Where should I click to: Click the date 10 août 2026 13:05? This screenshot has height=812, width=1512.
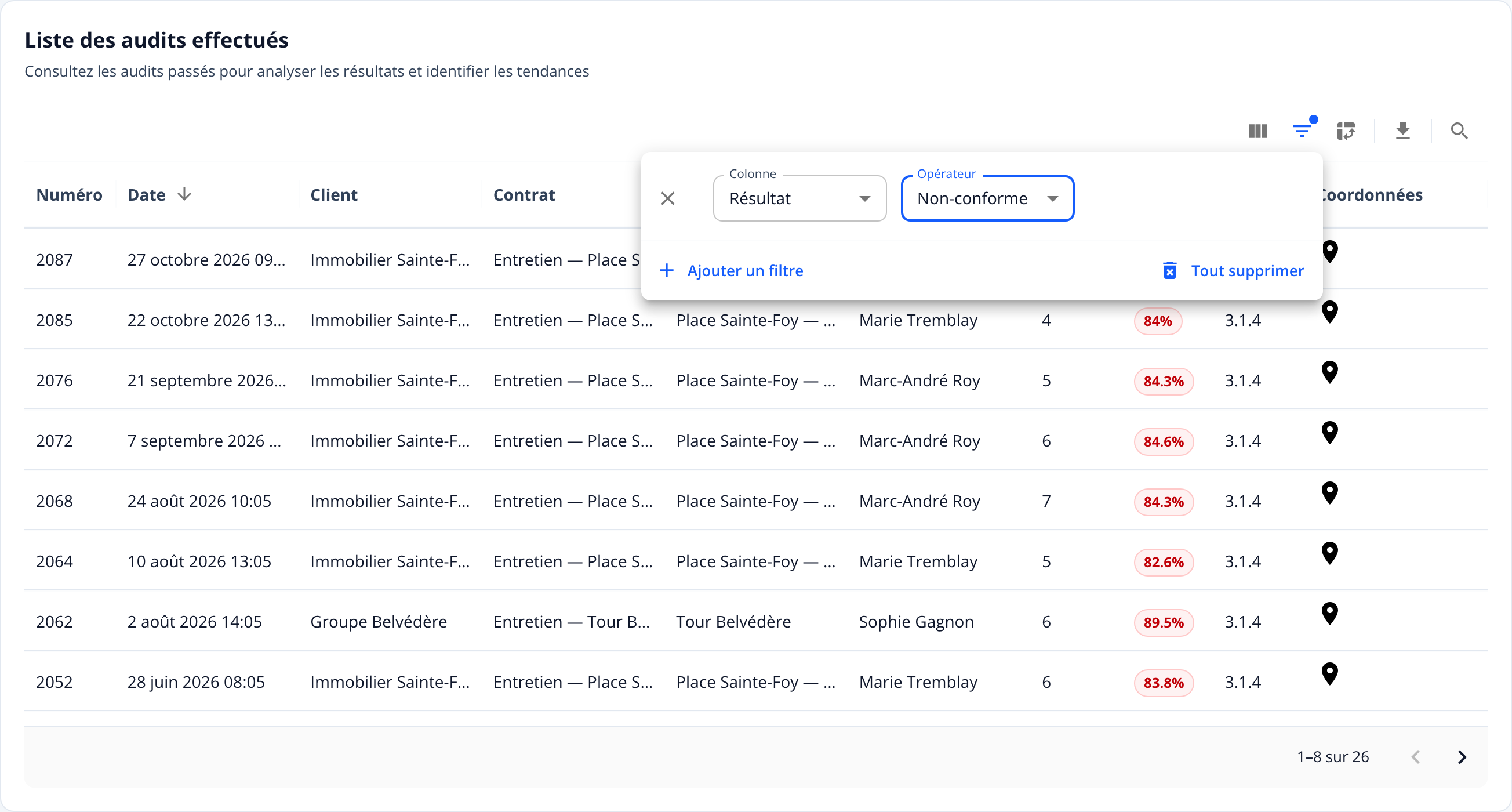click(x=199, y=562)
